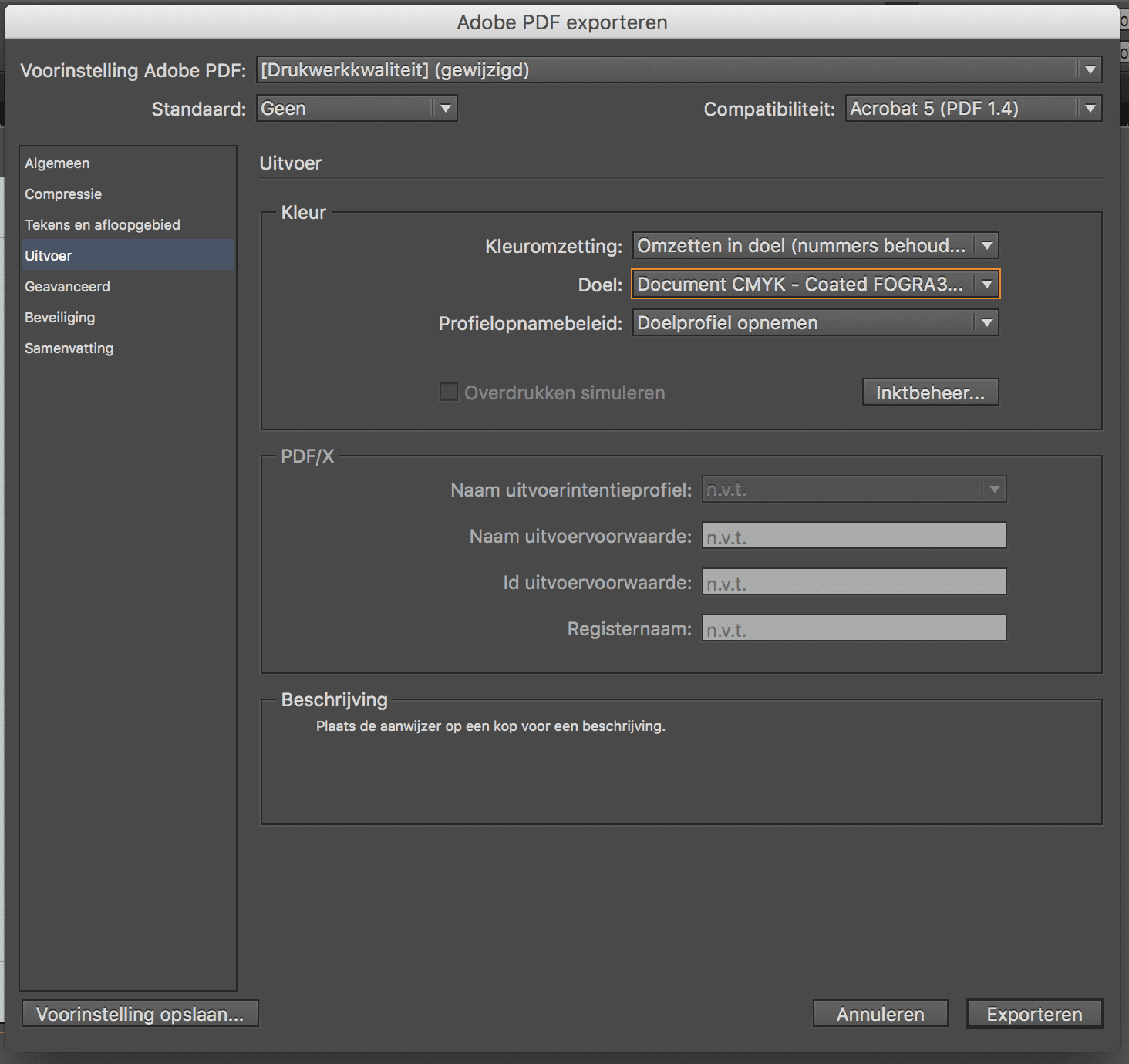Open the Beveiliging settings panel
Screen dimensions: 1129x1064
point(59,317)
